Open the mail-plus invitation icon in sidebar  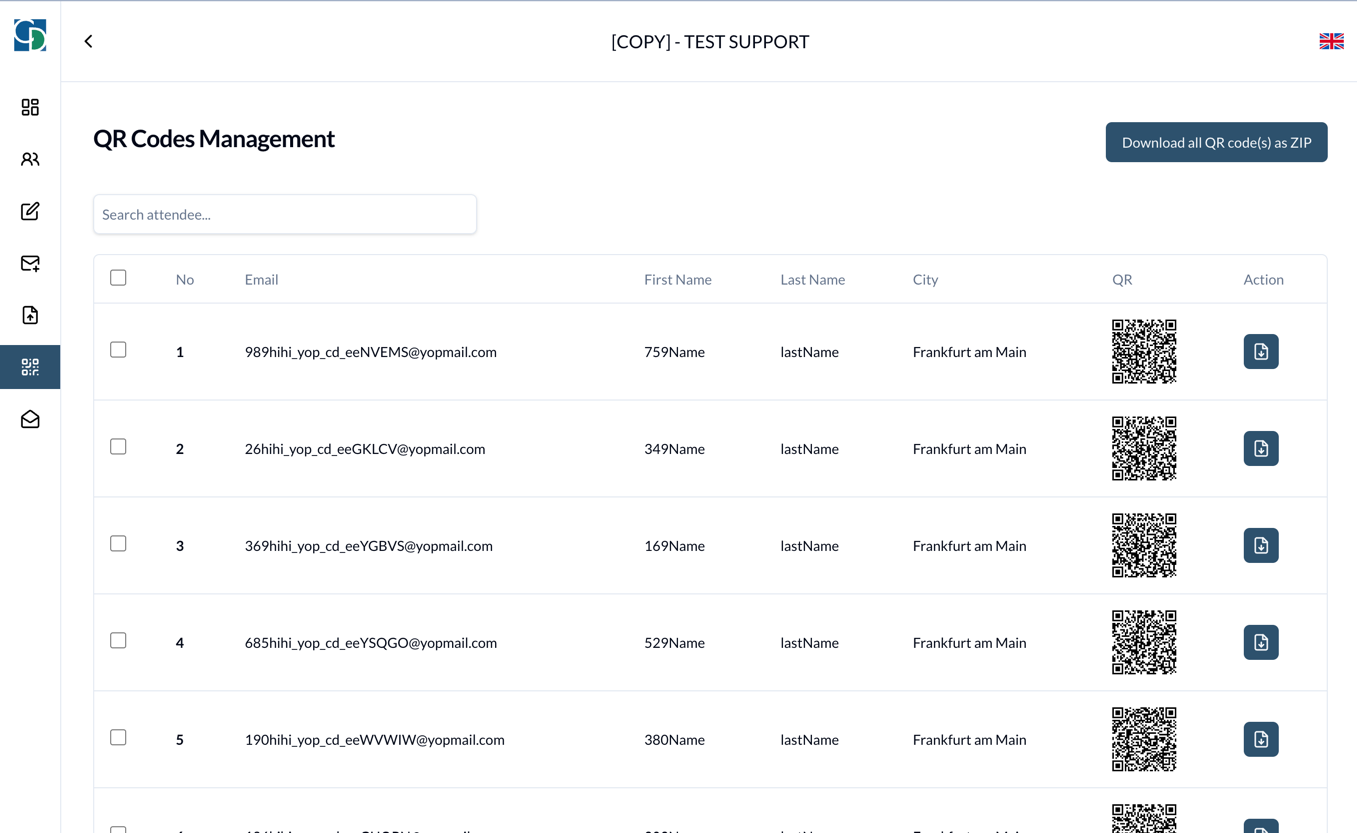pyautogui.click(x=30, y=263)
